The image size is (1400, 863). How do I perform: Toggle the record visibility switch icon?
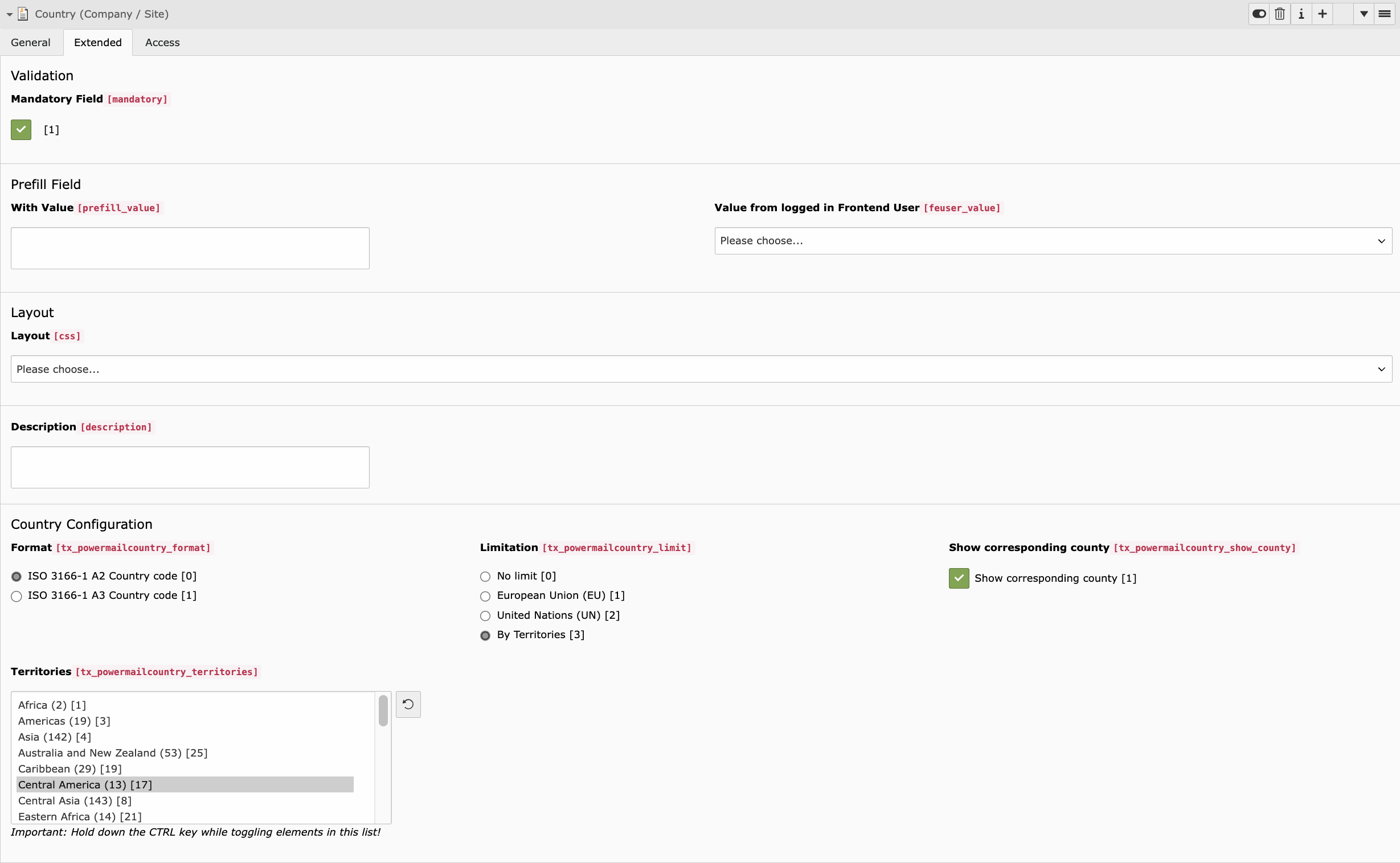tap(1259, 14)
